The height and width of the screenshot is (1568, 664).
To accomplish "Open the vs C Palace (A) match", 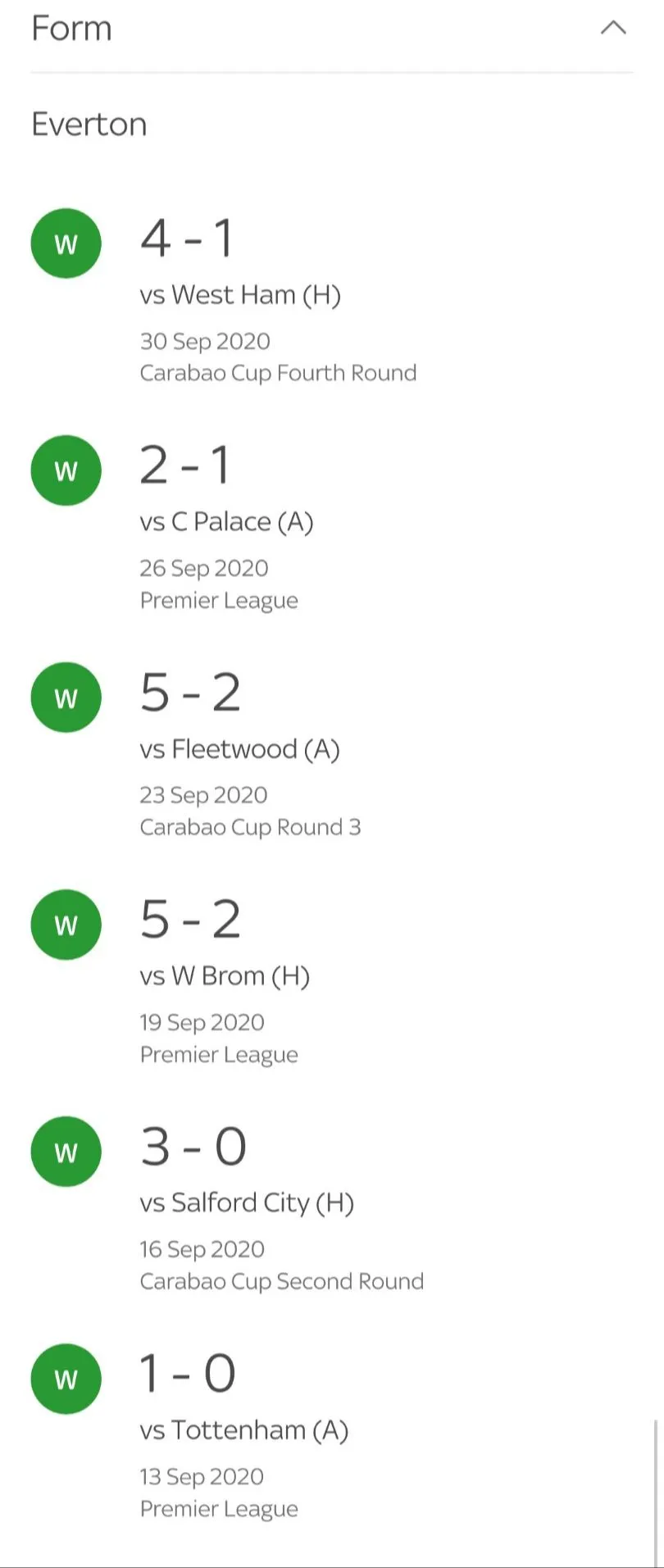I will tap(226, 522).
